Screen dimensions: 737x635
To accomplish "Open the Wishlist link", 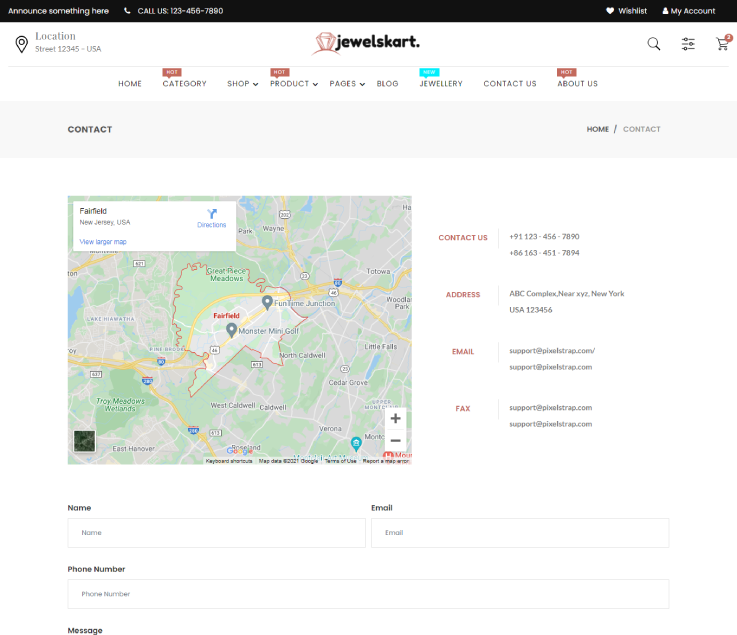I will tap(626, 11).
